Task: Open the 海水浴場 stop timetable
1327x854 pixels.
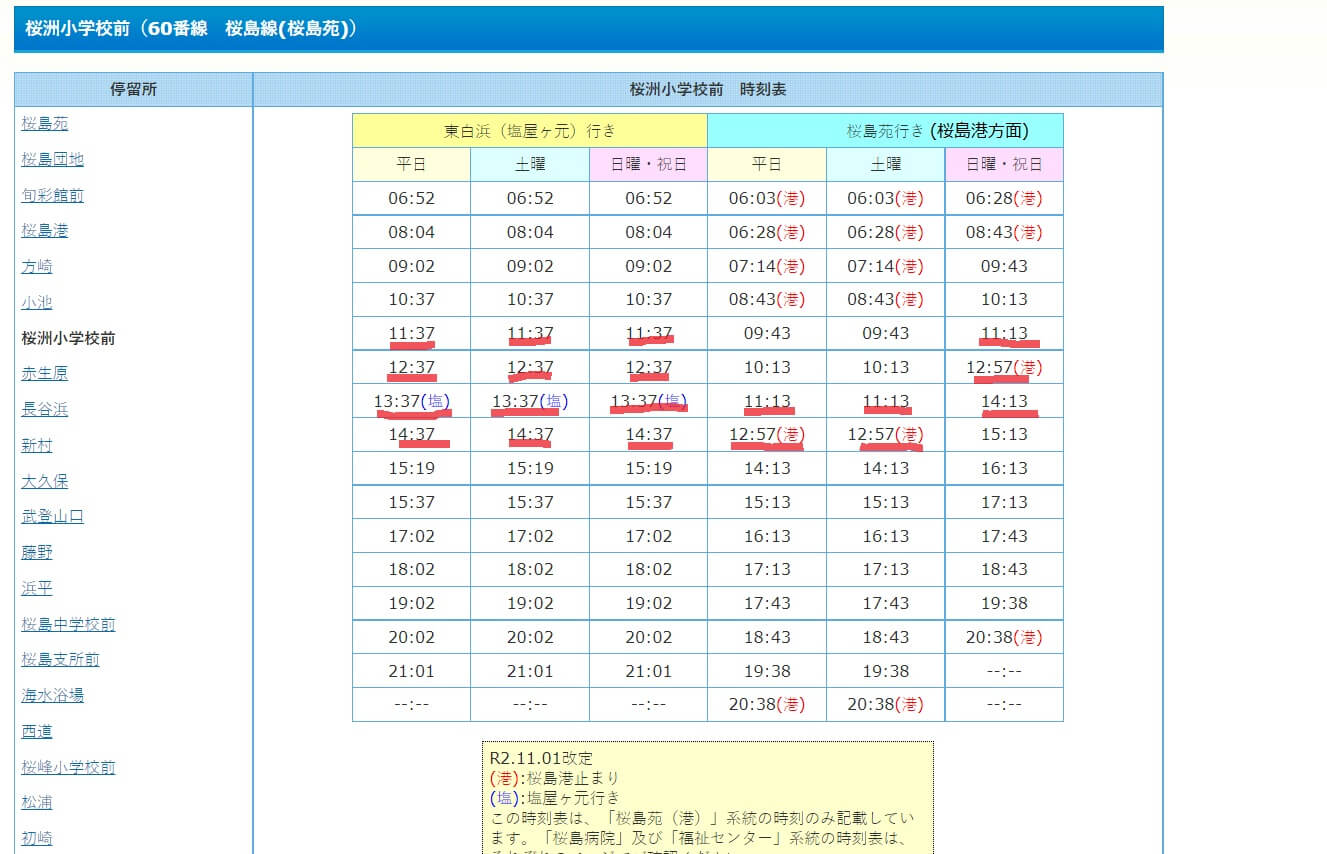Action: pos(53,696)
